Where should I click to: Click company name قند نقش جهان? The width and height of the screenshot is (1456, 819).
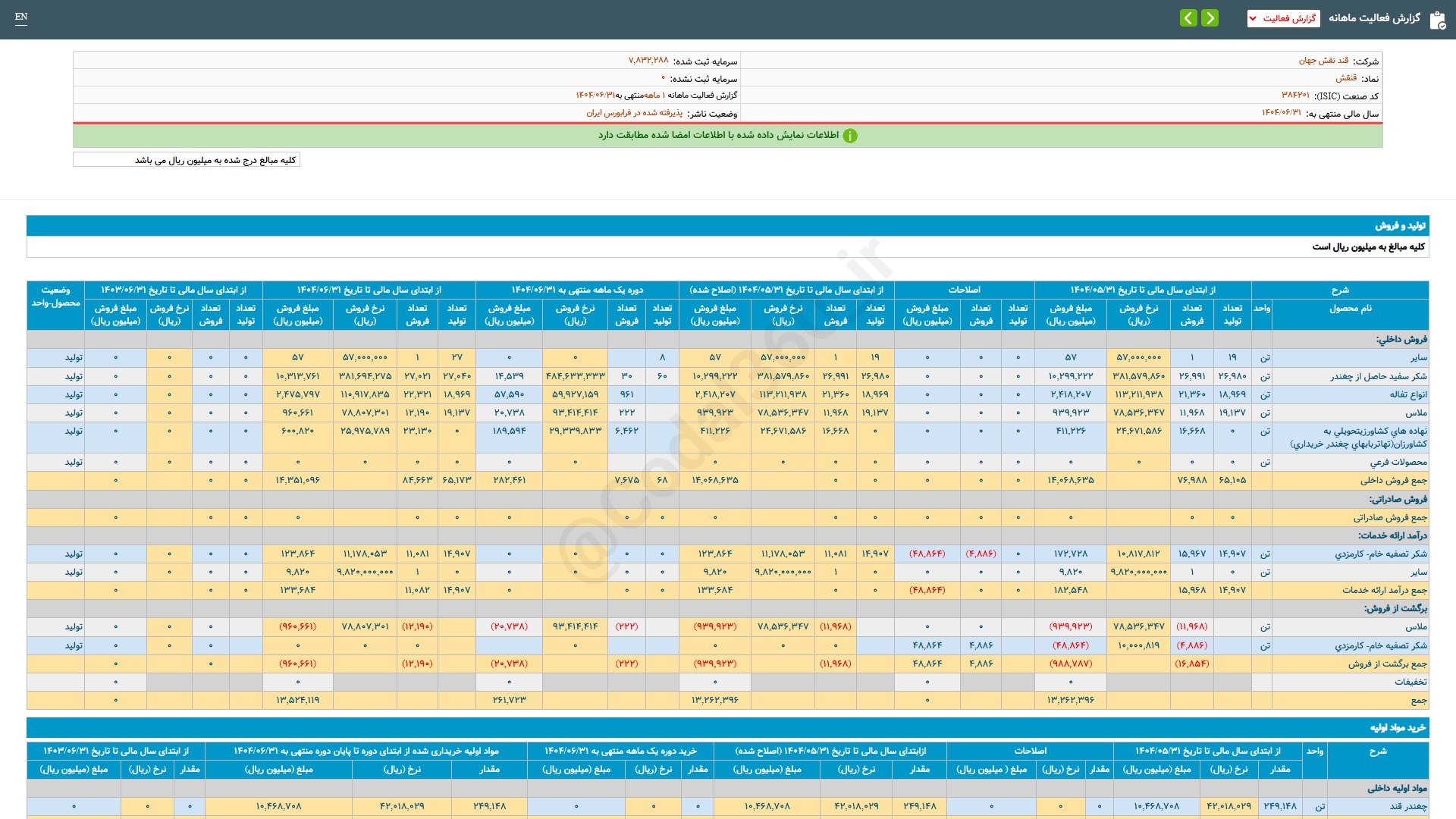[1323, 61]
